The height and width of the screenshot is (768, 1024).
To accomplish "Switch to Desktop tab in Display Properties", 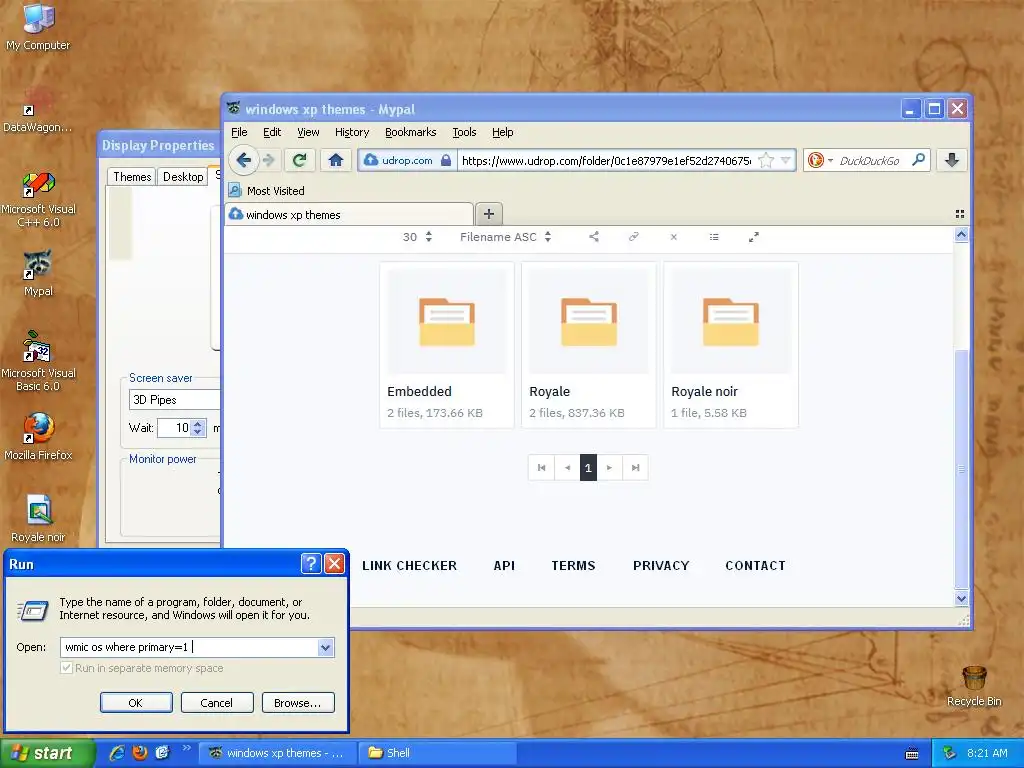I will pyautogui.click(x=183, y=176).
